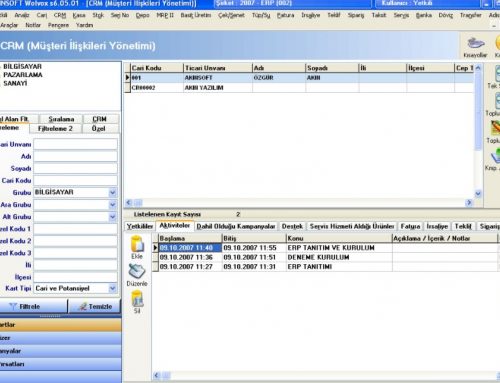Click the Temizle button

tap(95, 306)
